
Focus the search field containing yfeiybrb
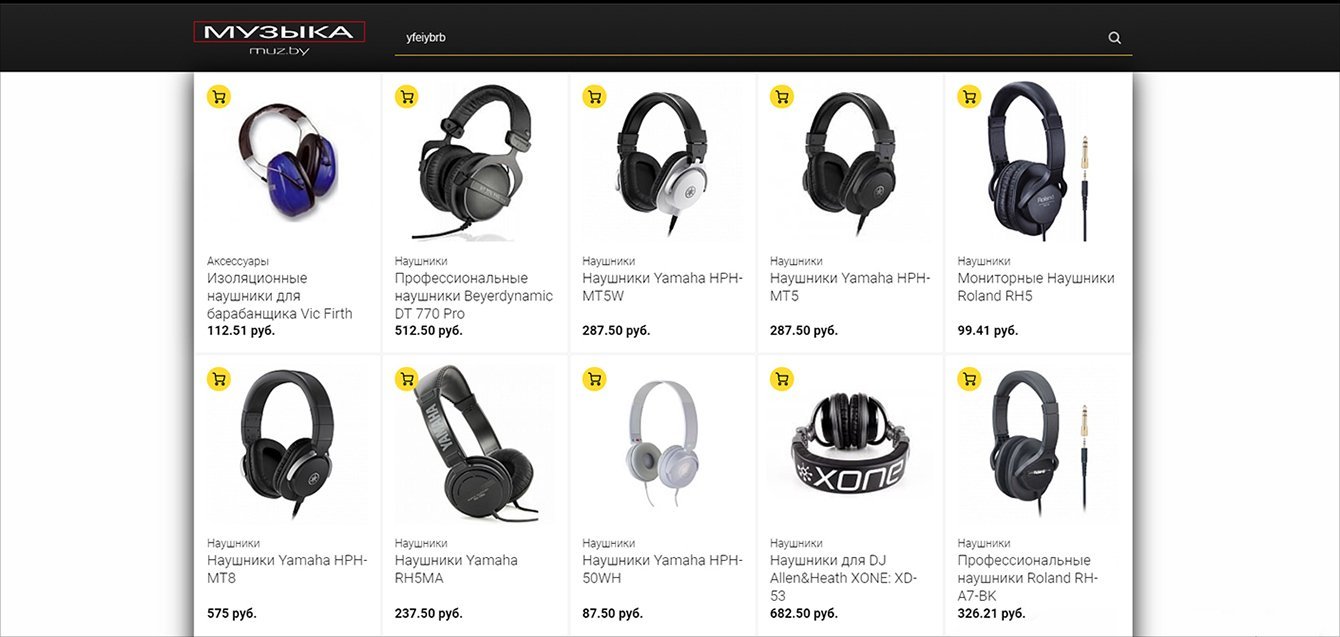pos(740,38)
